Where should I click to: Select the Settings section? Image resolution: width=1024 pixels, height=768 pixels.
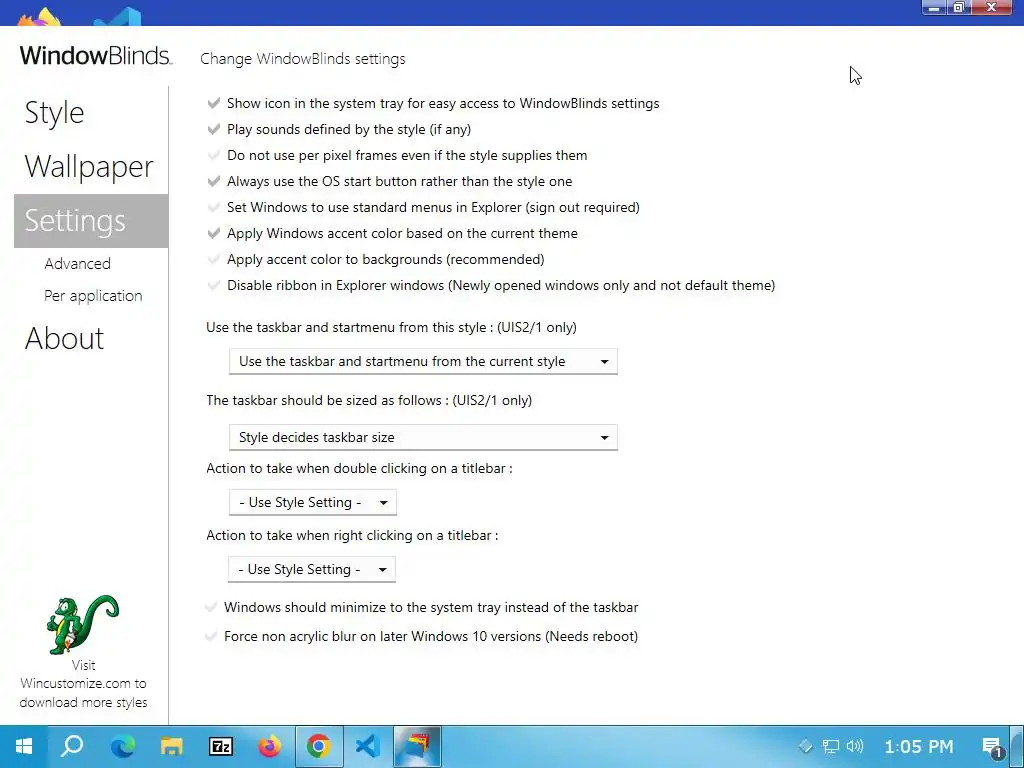tap(91, 221)
